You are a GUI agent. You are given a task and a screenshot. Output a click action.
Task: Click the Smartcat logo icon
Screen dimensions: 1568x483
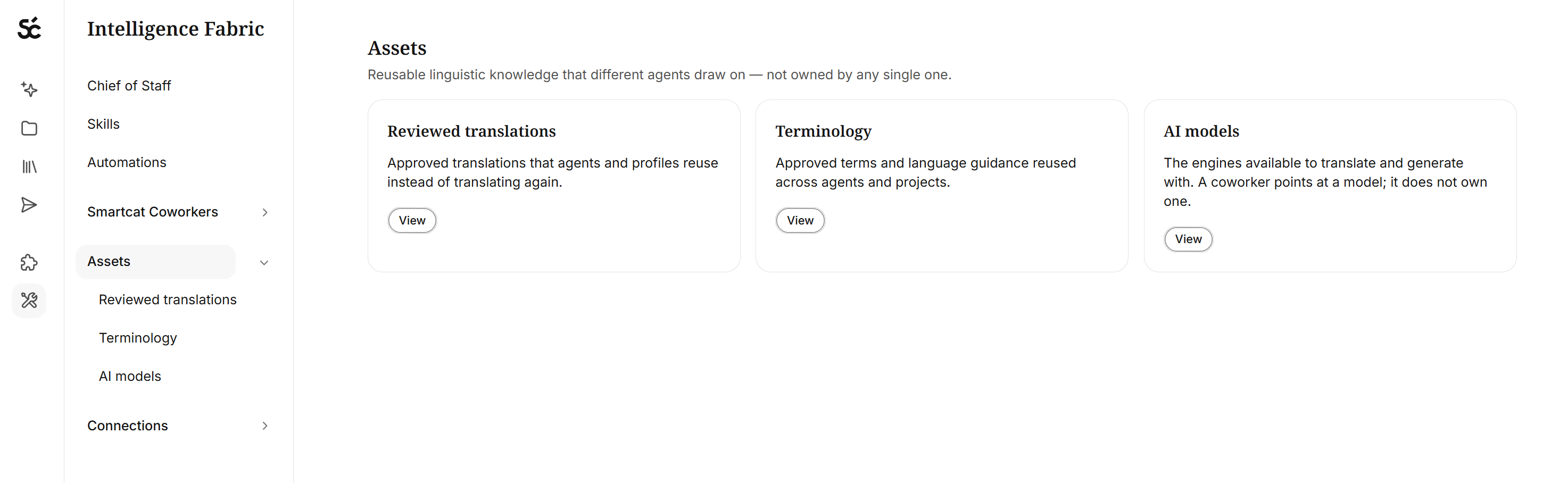29,28
